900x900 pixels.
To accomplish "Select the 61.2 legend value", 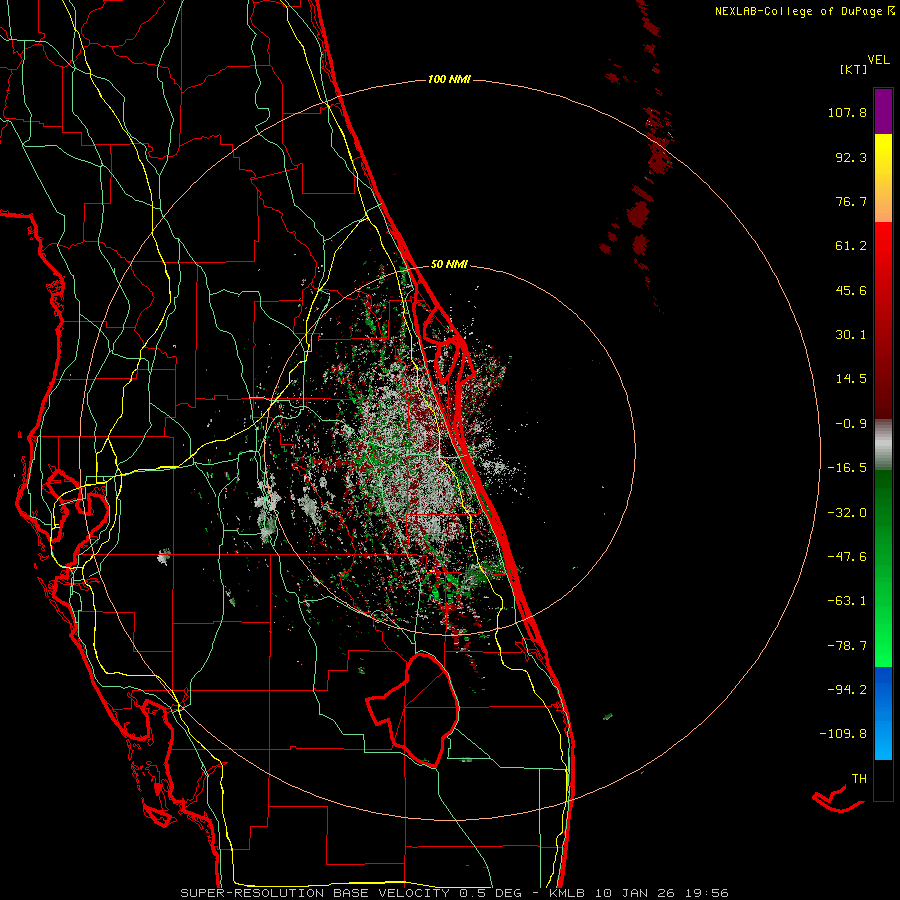I will point(851,246).
